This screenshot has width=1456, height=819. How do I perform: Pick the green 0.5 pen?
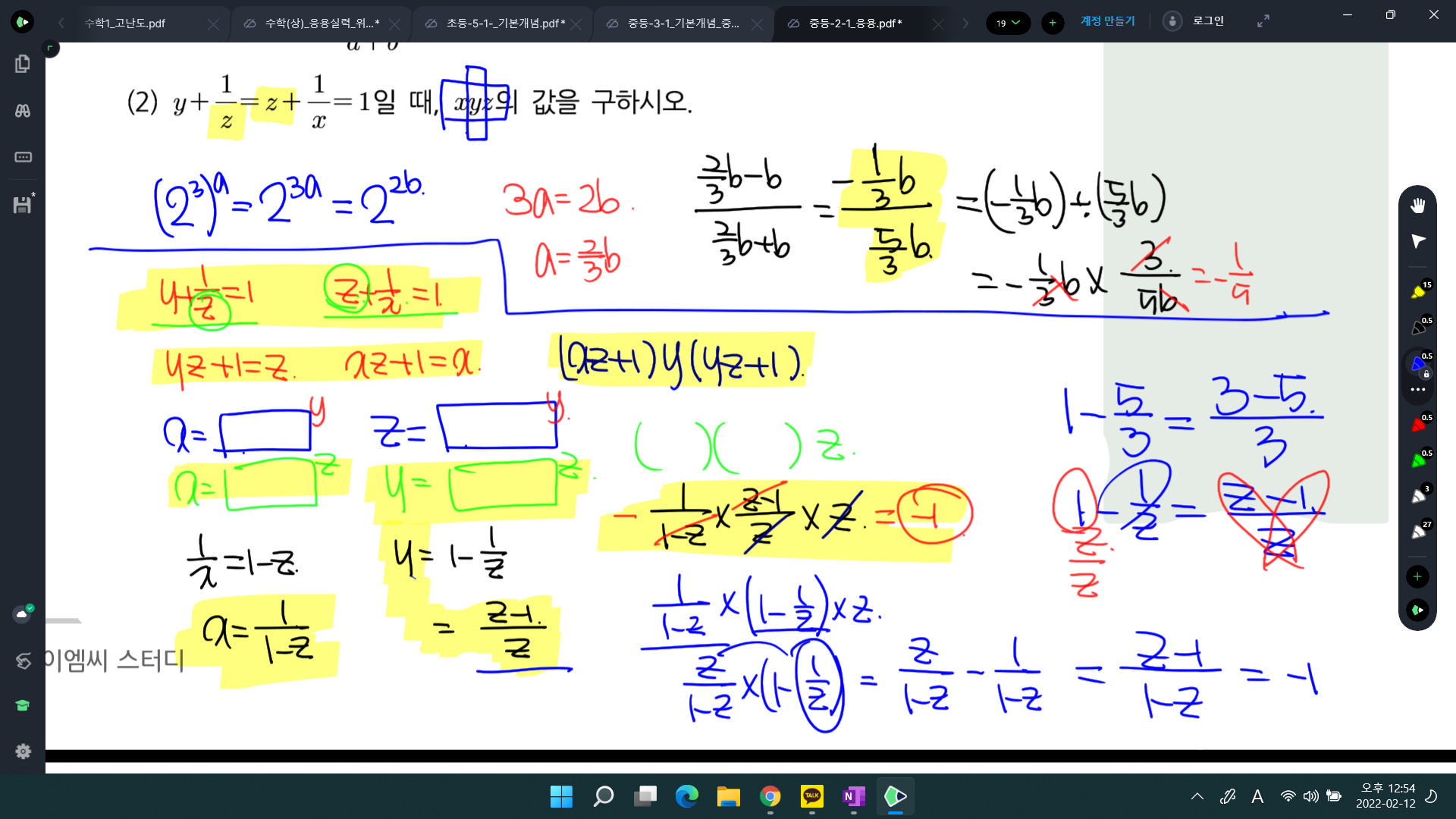[x=1417, y=460]
